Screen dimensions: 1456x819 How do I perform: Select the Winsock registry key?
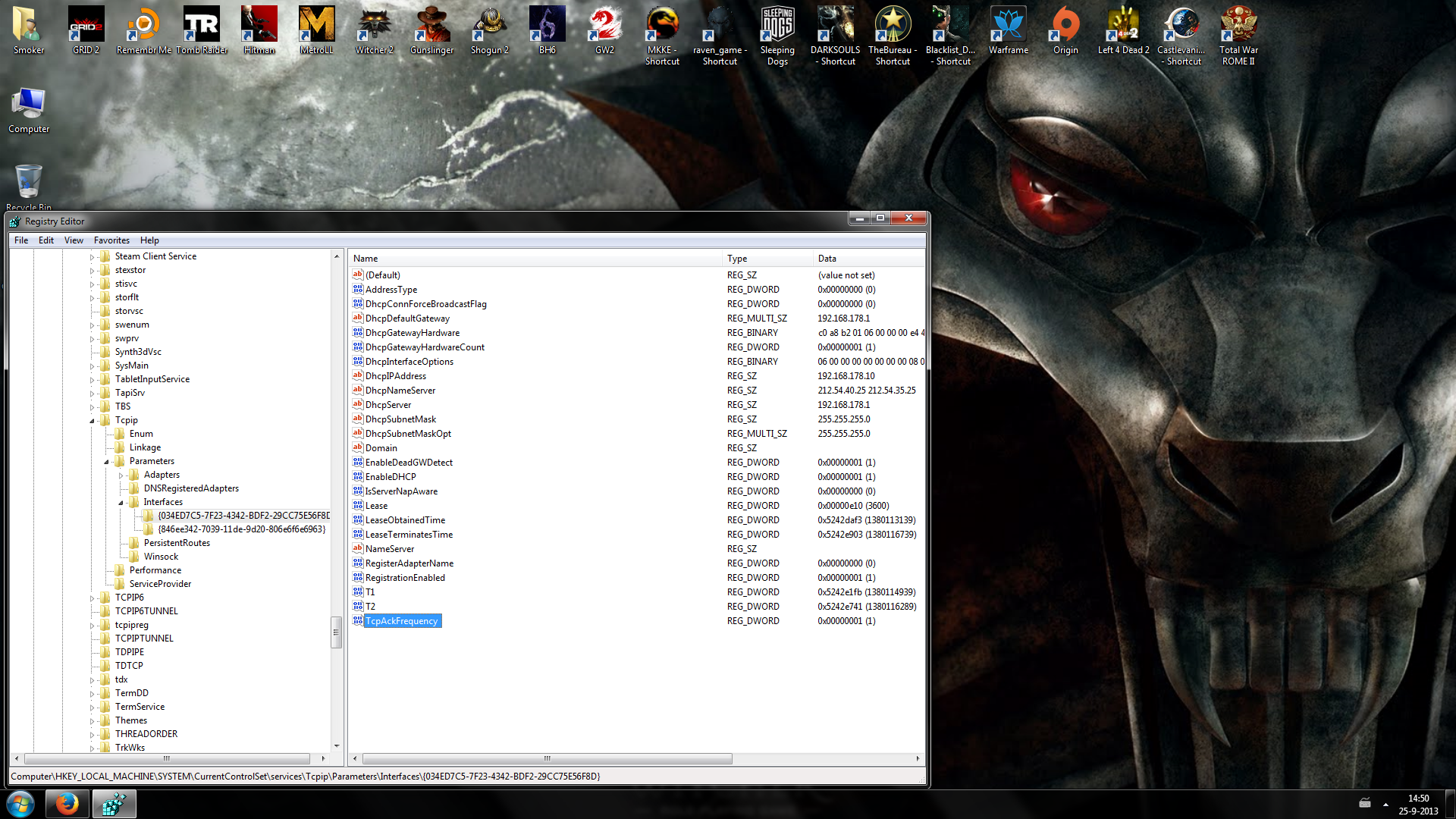[161, 557]
